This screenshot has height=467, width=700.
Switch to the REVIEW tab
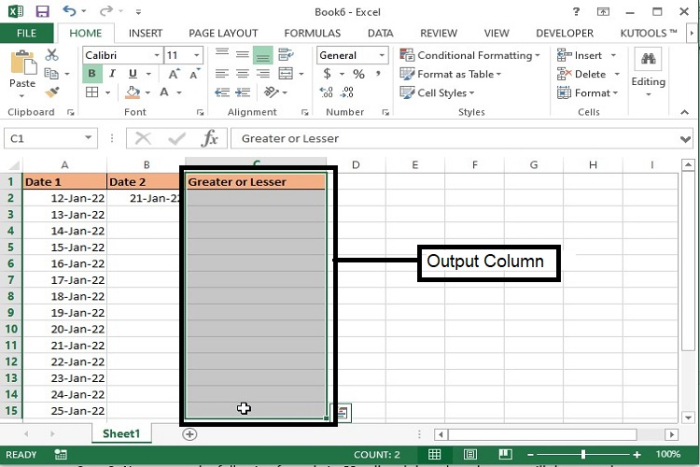click(x=438, y=33)
